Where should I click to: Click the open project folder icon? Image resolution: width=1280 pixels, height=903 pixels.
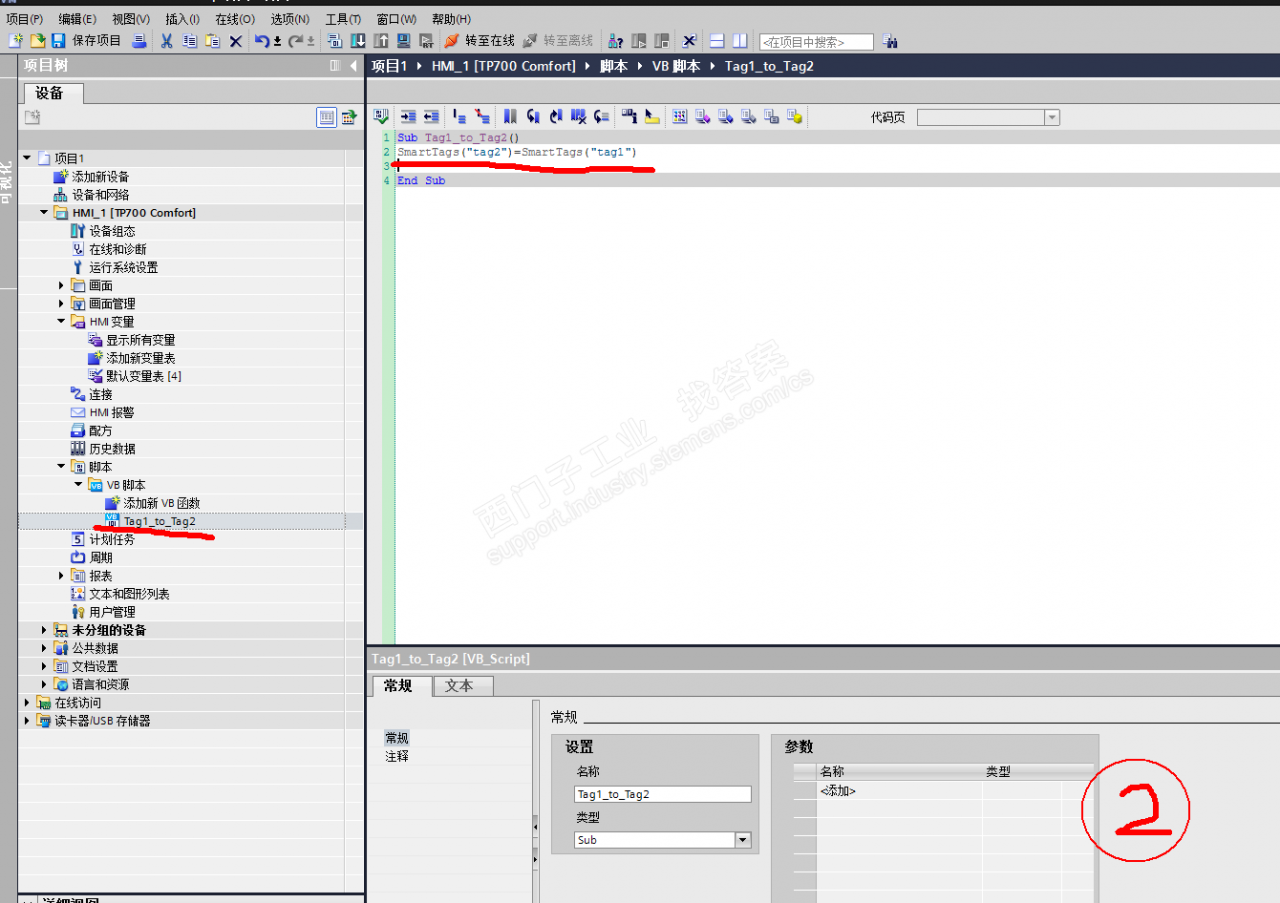pyautogui.click(x=37, y=41)
